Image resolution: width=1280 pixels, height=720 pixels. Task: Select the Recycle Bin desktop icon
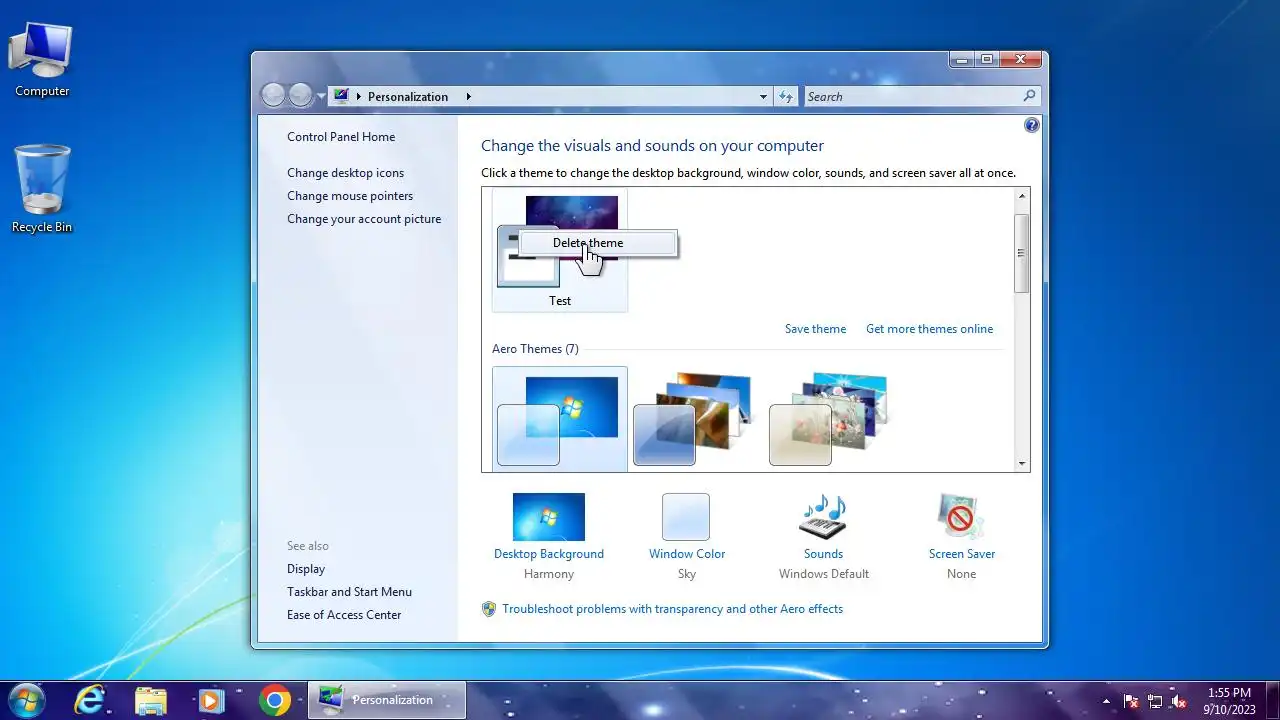pyautogui.click(x=42, y=190)
